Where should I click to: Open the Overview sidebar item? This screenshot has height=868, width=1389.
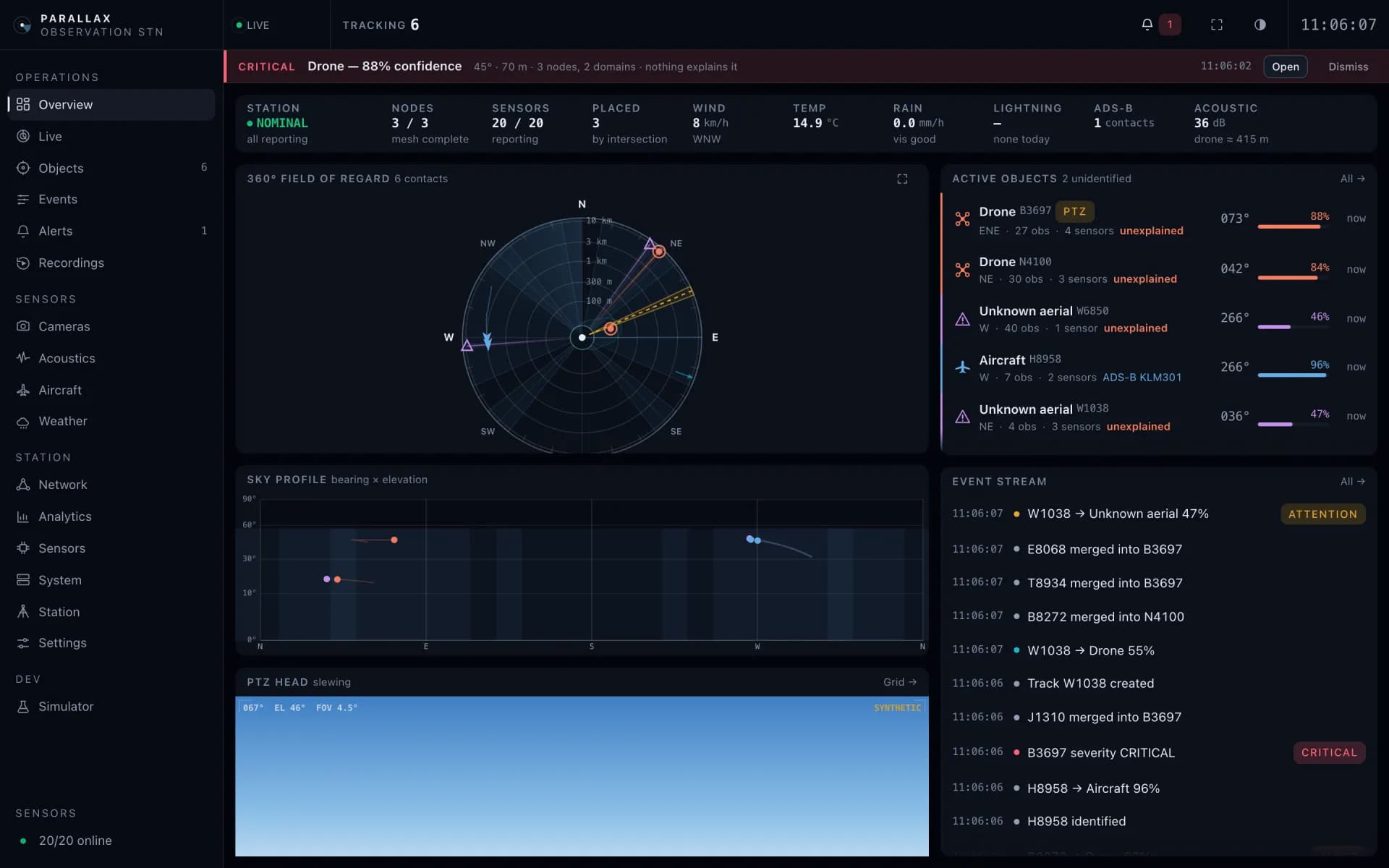click(x=111, y=105)
